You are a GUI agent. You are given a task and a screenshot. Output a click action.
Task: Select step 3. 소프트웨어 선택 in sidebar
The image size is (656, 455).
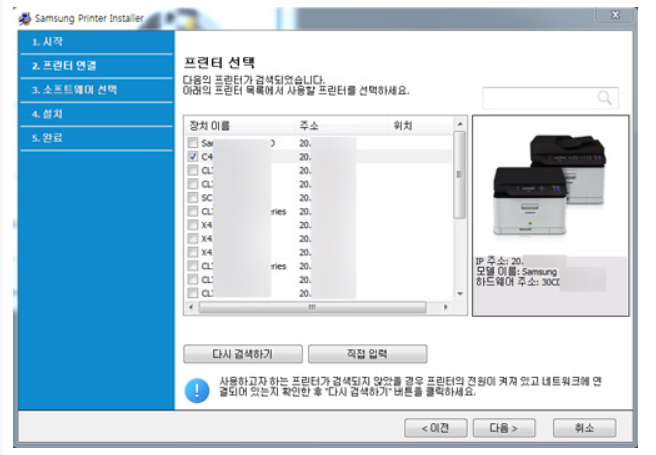click(x=96, y=89)
